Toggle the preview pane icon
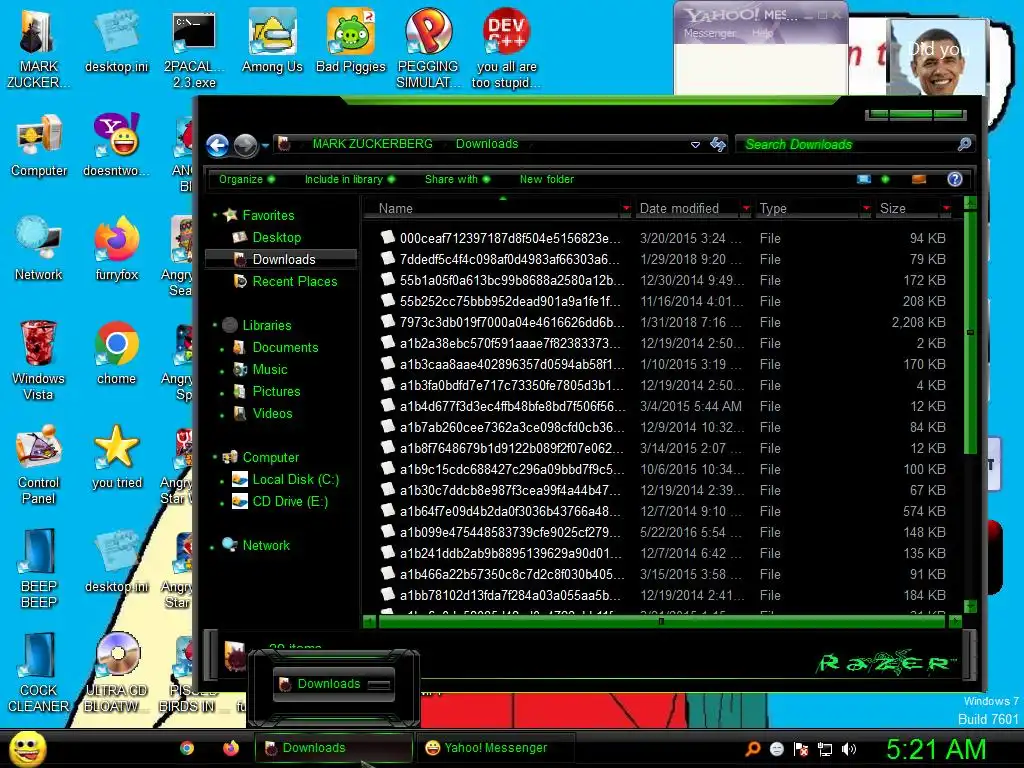 pyautogui.click(x=919, y=179)
